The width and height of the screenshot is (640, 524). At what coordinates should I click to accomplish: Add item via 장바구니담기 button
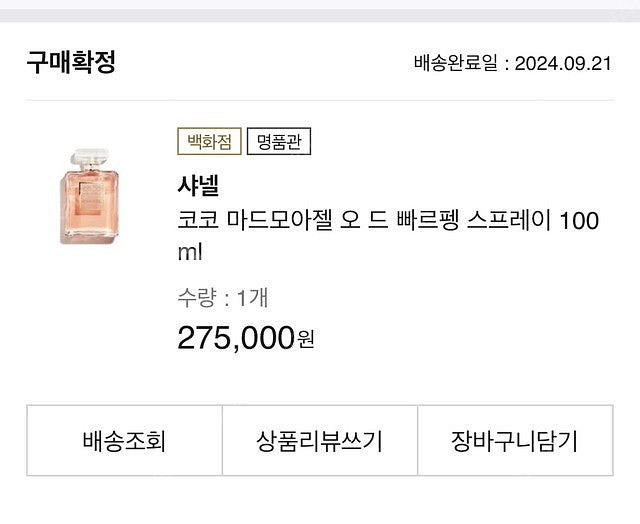[514, 441]
